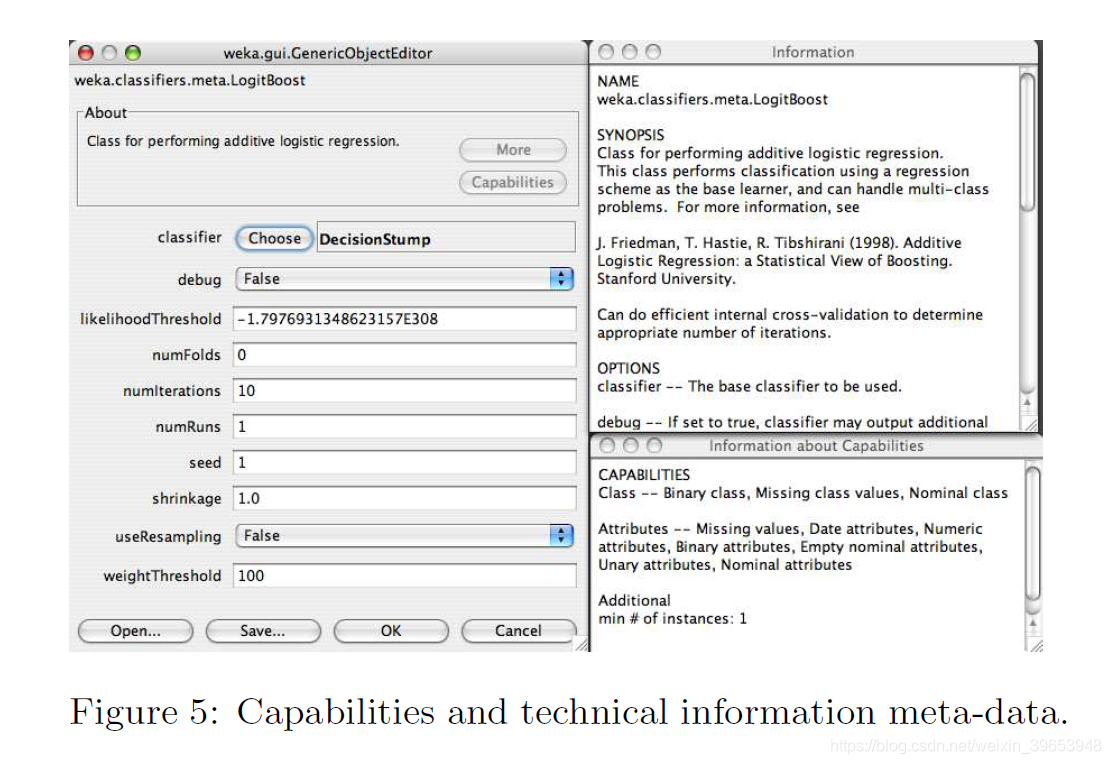Click the Capabilities window scrollbar thumb
The image size is (1111, 764).
pyautogui.click(x=1034, y=535)
